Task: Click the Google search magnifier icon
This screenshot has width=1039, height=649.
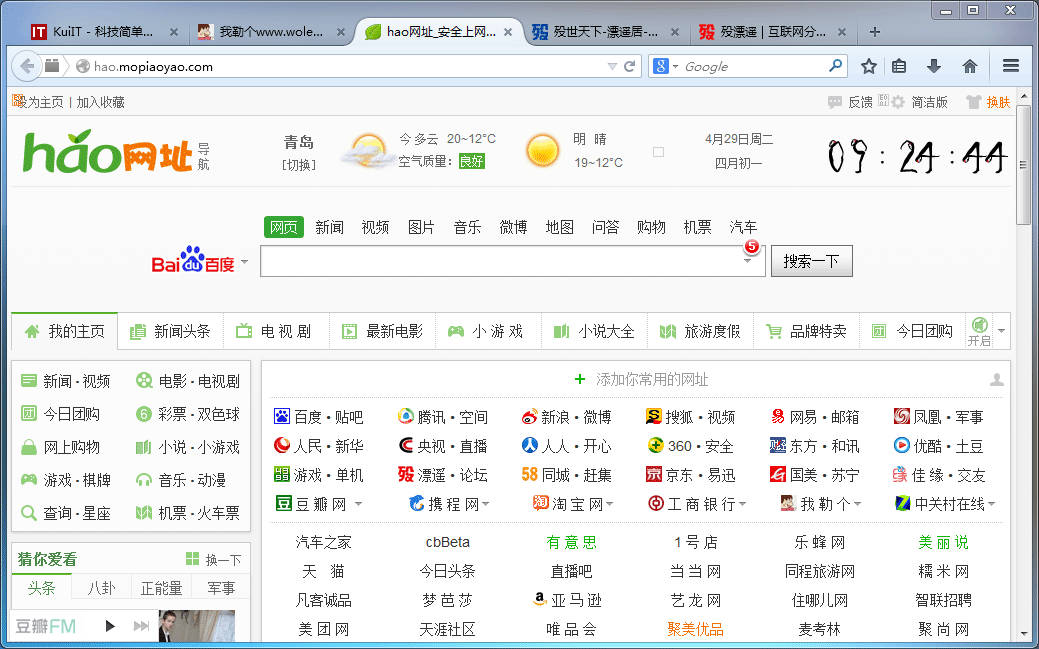Action: click(x=836, y=66)
